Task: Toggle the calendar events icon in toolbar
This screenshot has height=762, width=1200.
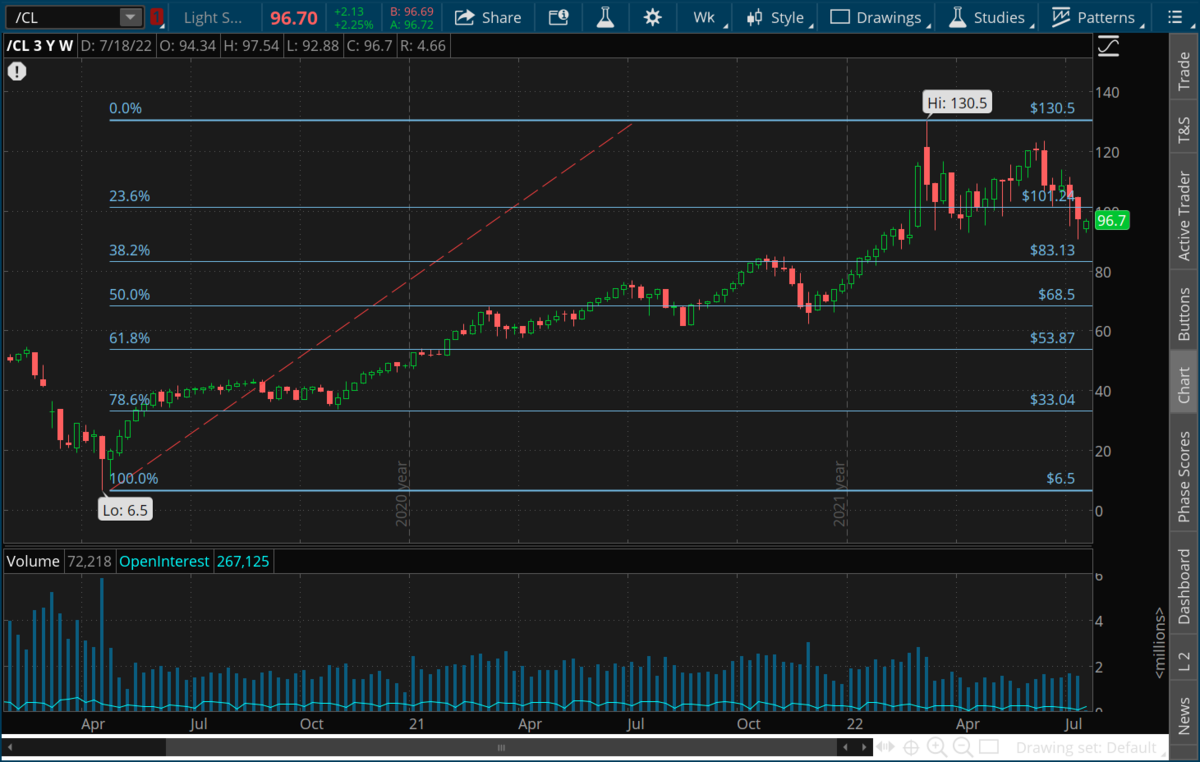Action: coord(559,17)
